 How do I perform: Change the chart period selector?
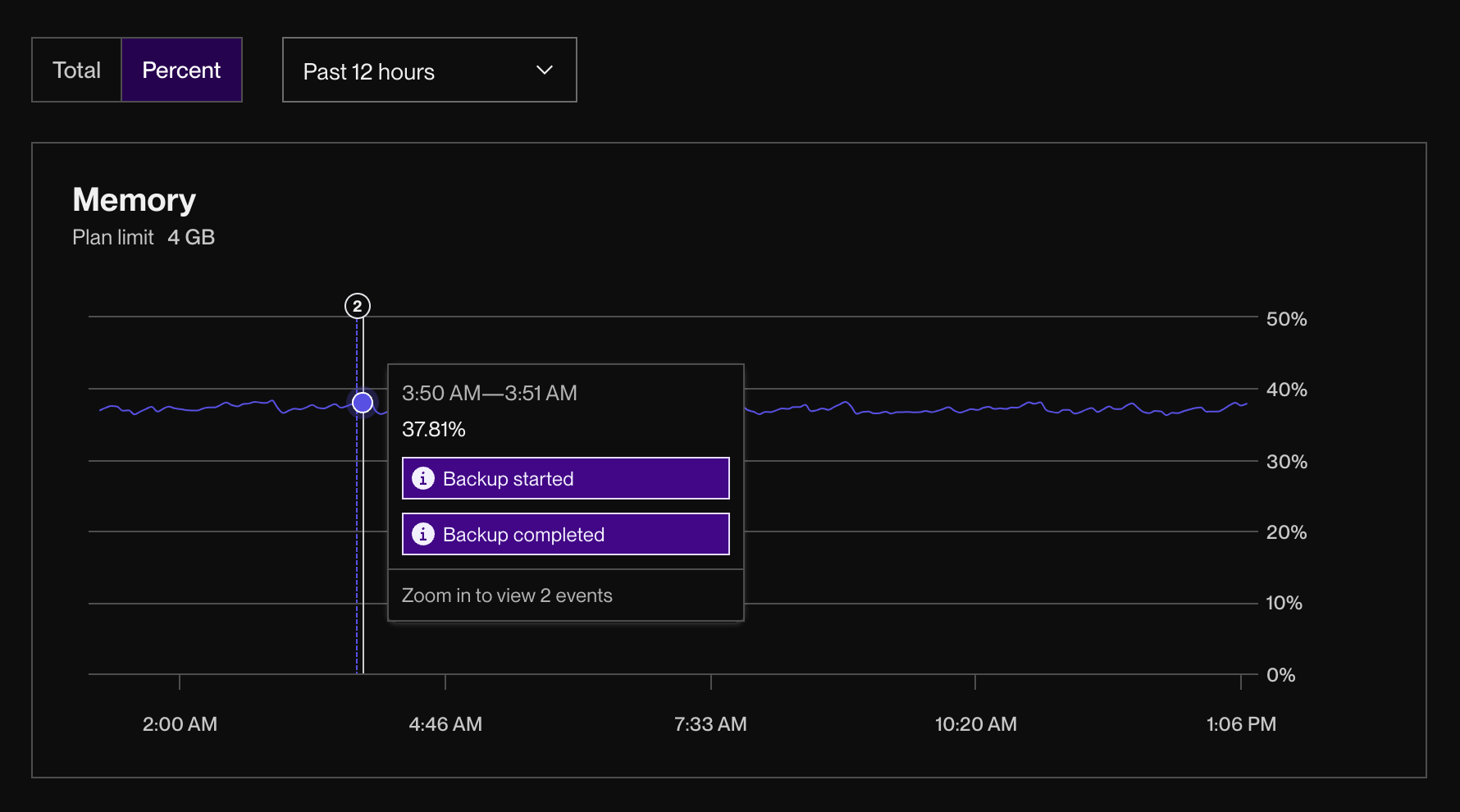[x=429, y=70]
